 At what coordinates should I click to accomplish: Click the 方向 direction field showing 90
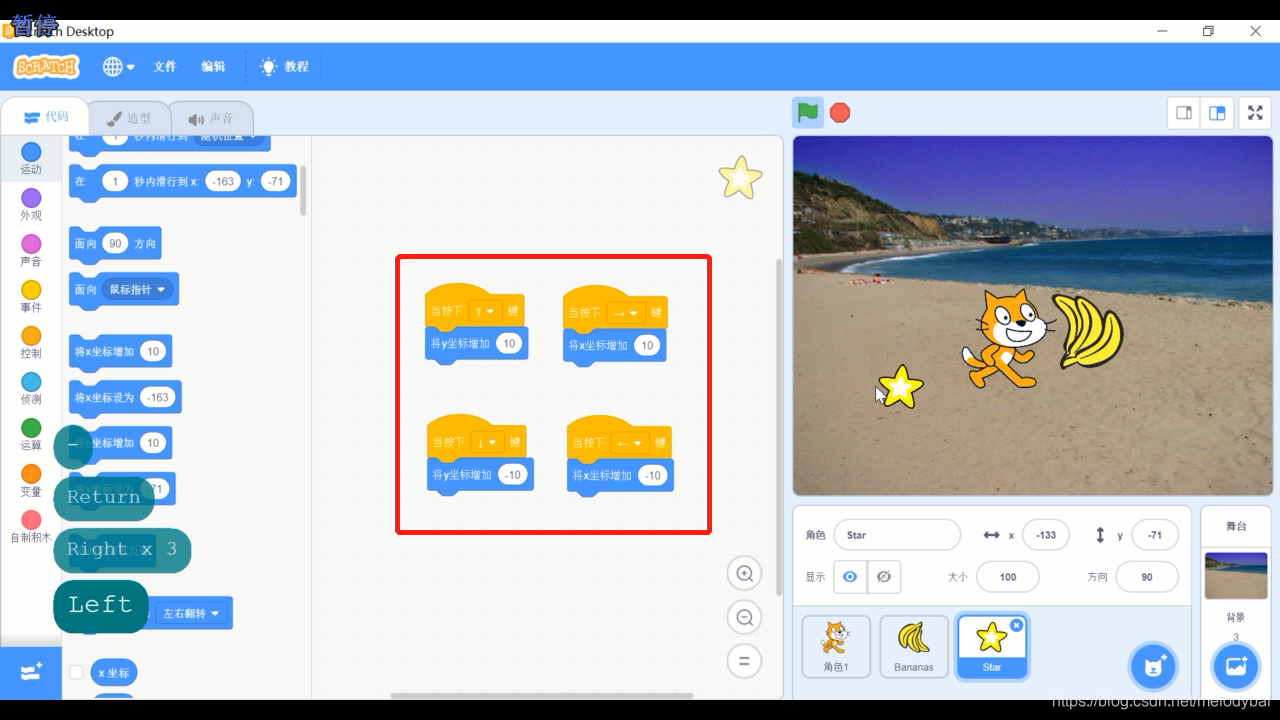tap(1147, 577)
